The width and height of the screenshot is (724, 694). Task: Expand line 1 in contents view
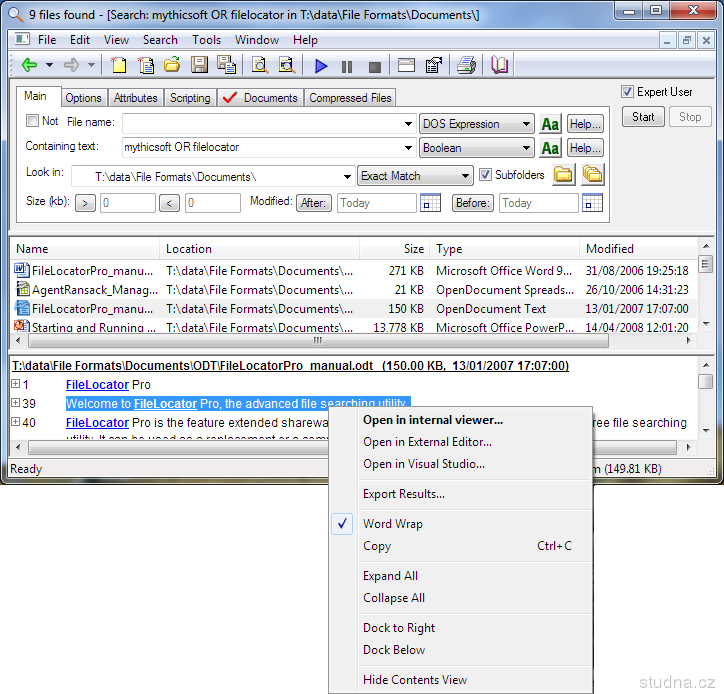16,383
